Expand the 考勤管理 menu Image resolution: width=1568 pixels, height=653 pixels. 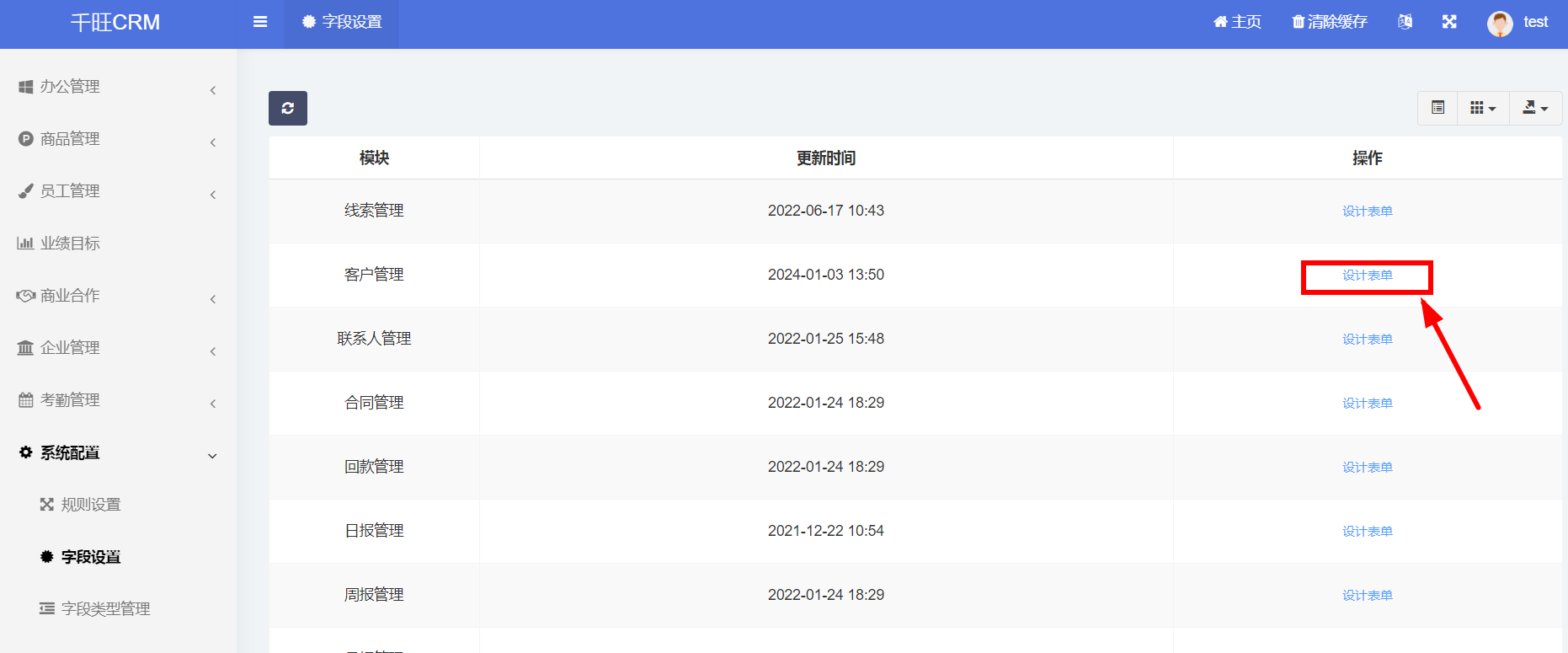pos(118,400)
